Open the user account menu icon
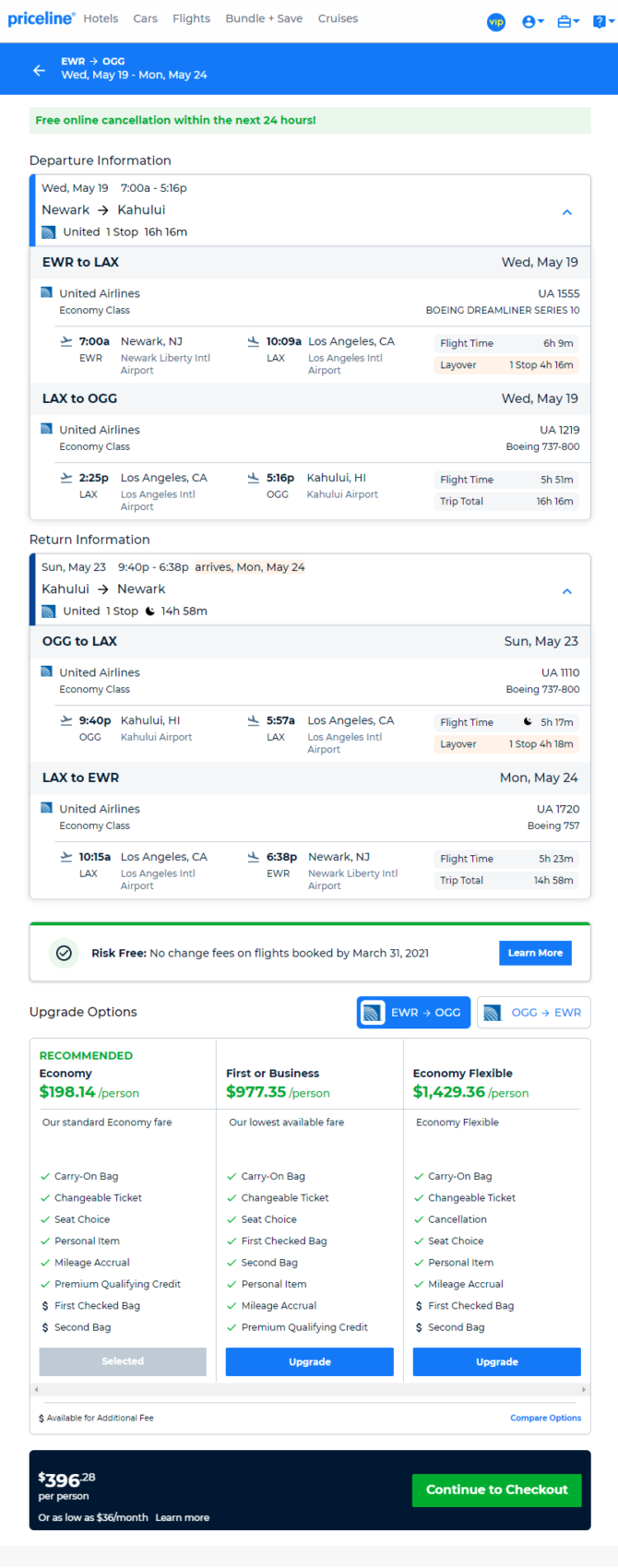Image resolution: width=618 pixels, height=1568 pixels. click(x=532, y=21)
